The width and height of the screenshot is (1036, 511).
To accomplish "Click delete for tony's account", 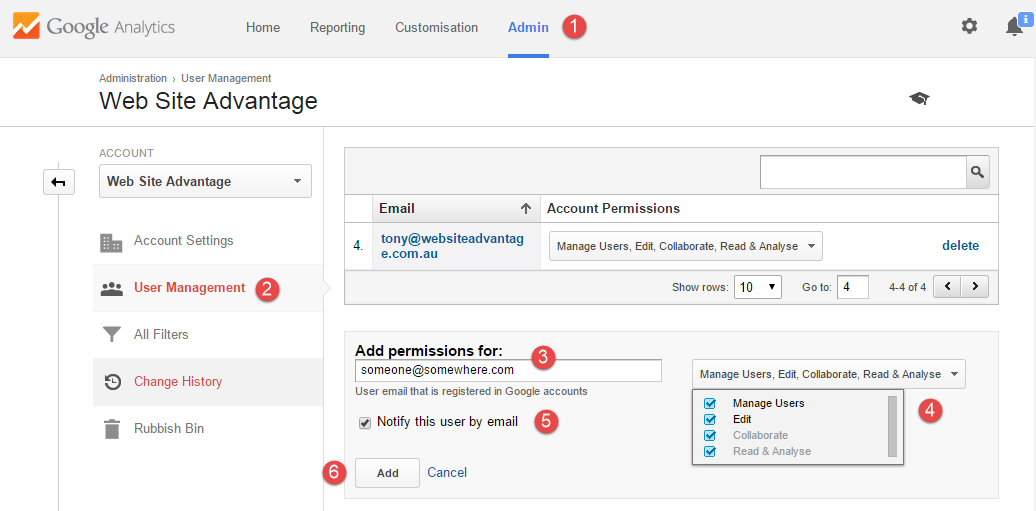I will [961, 246].
